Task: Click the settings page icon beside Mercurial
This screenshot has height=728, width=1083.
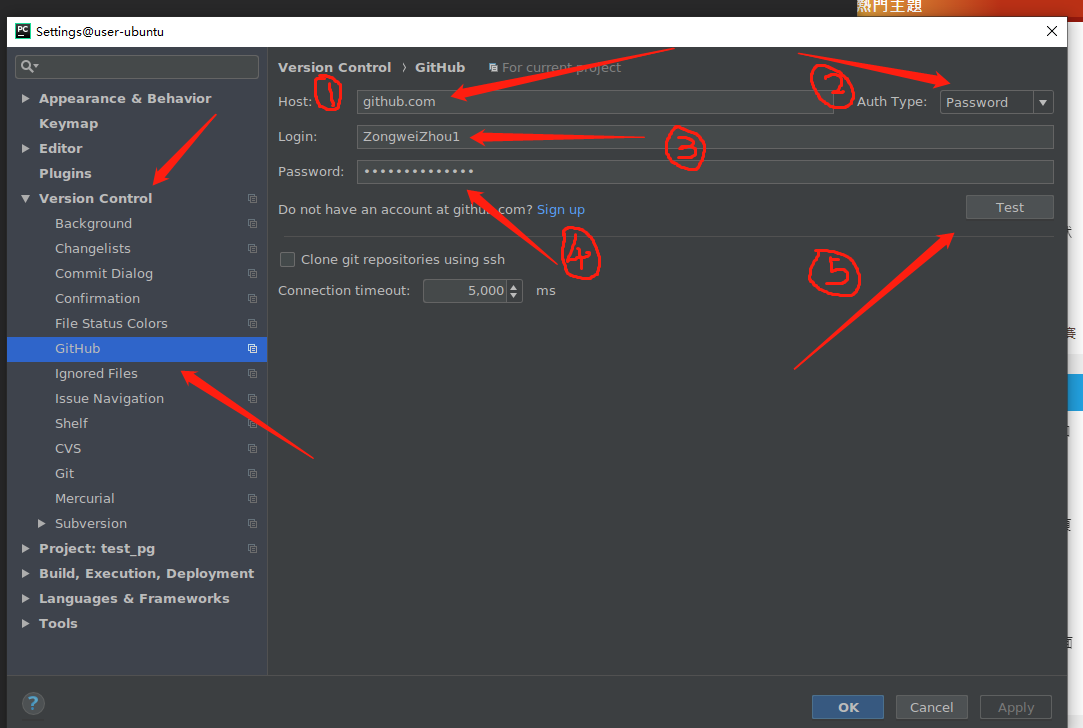Action: [x=252, y=498]
